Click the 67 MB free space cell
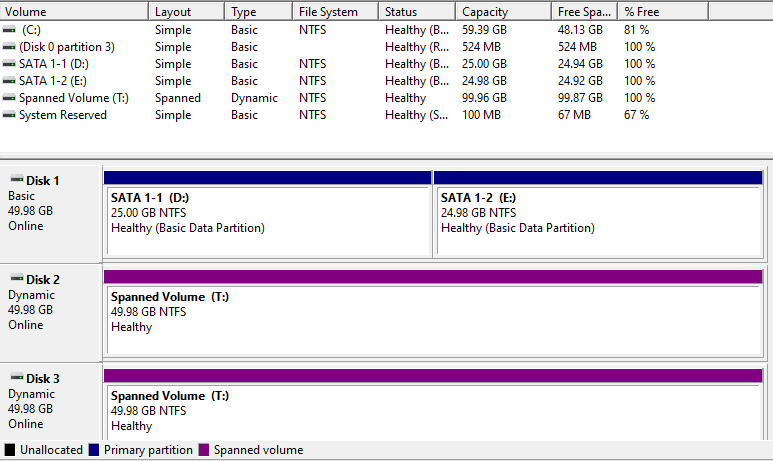Image resolution: width=773 pixels, height=461 pixels. click(574, 115)
